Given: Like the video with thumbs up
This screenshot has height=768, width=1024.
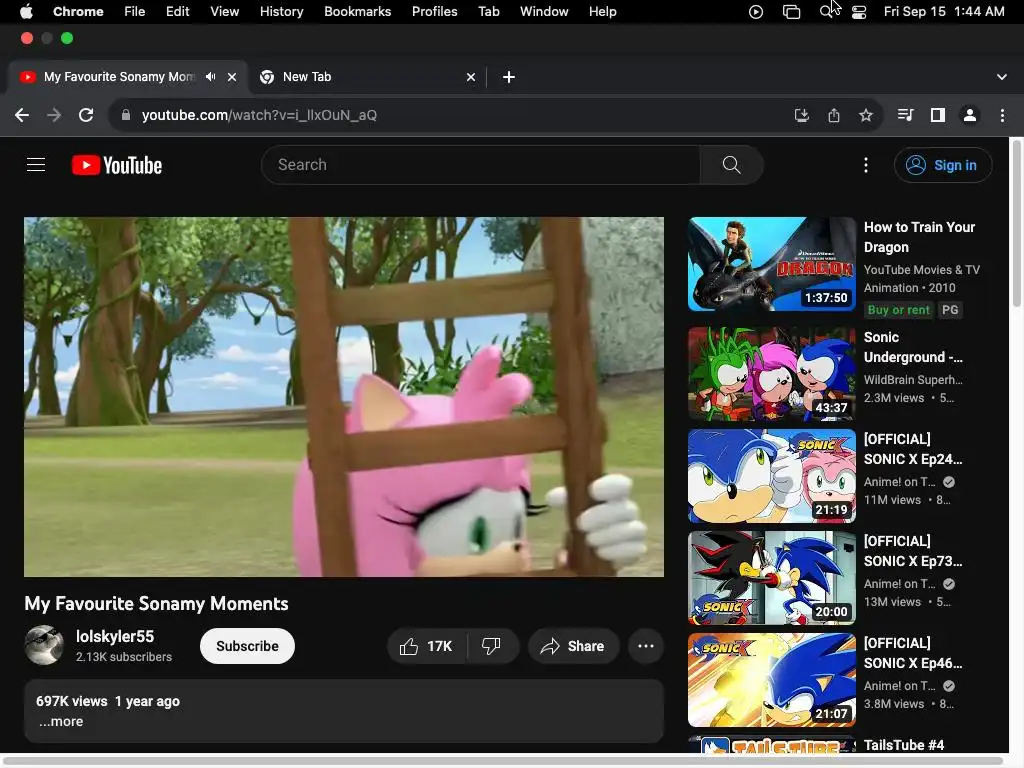Looking at the screenshot, I should [426, 647].
